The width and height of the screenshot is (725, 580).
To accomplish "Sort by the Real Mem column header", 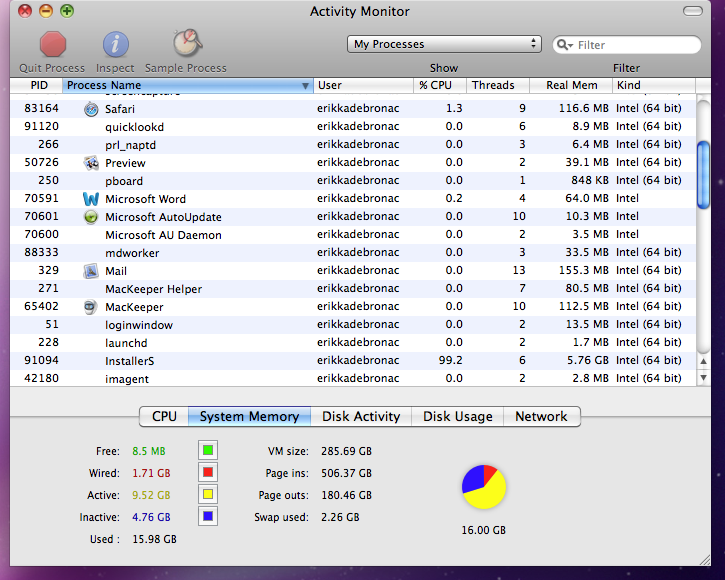I will pyautogui.click(x=571, y=85).
